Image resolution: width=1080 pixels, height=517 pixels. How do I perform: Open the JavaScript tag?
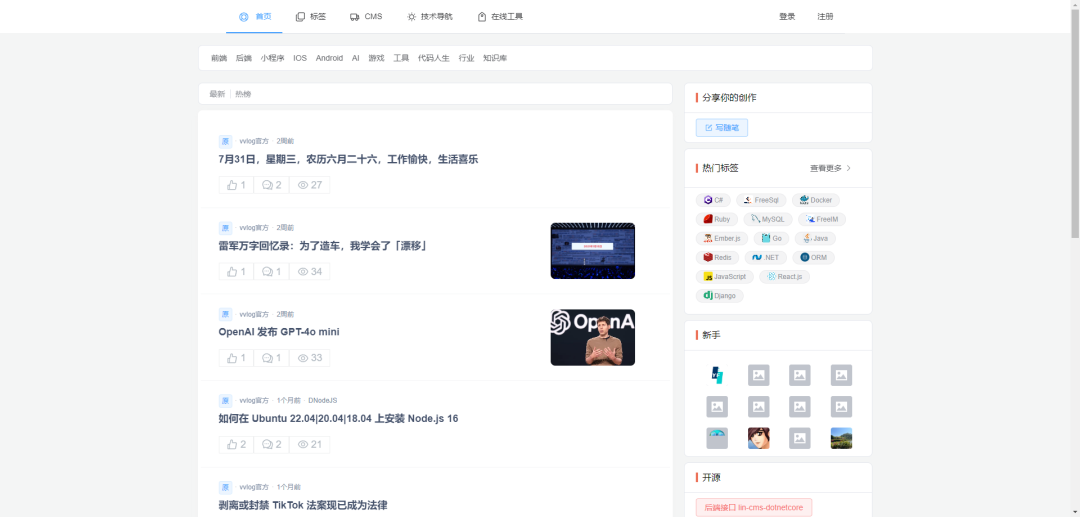(x=725, y=277)
